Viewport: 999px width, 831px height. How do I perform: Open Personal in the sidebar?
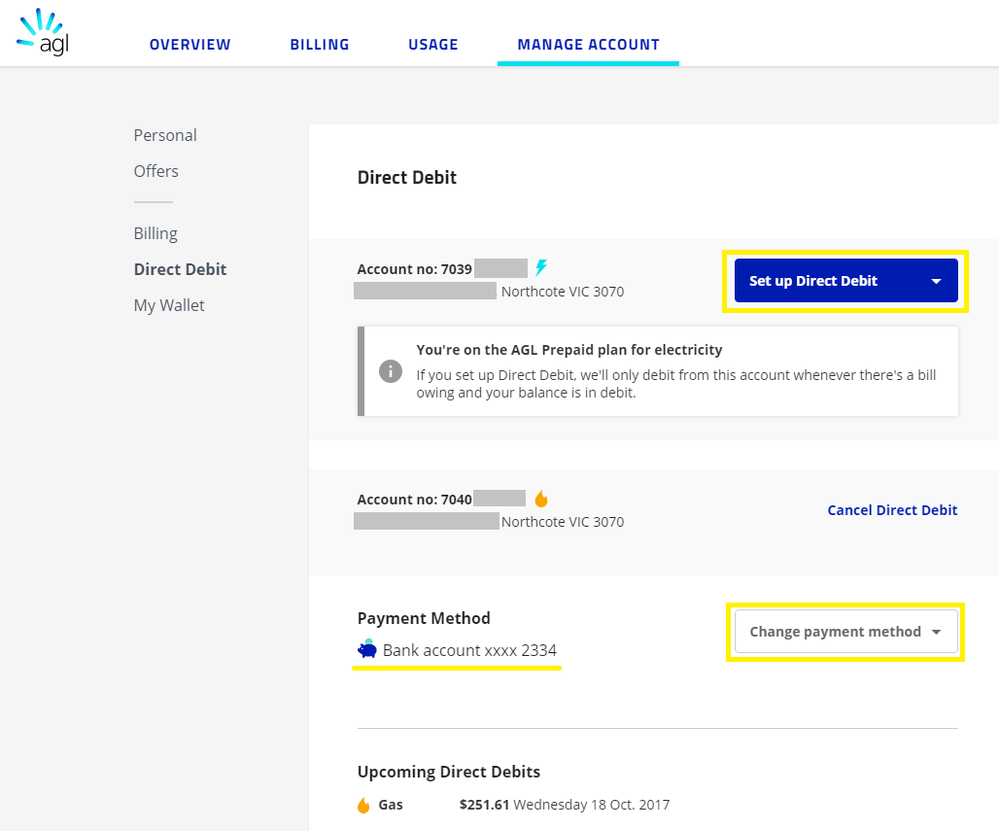tap(165, 135)
